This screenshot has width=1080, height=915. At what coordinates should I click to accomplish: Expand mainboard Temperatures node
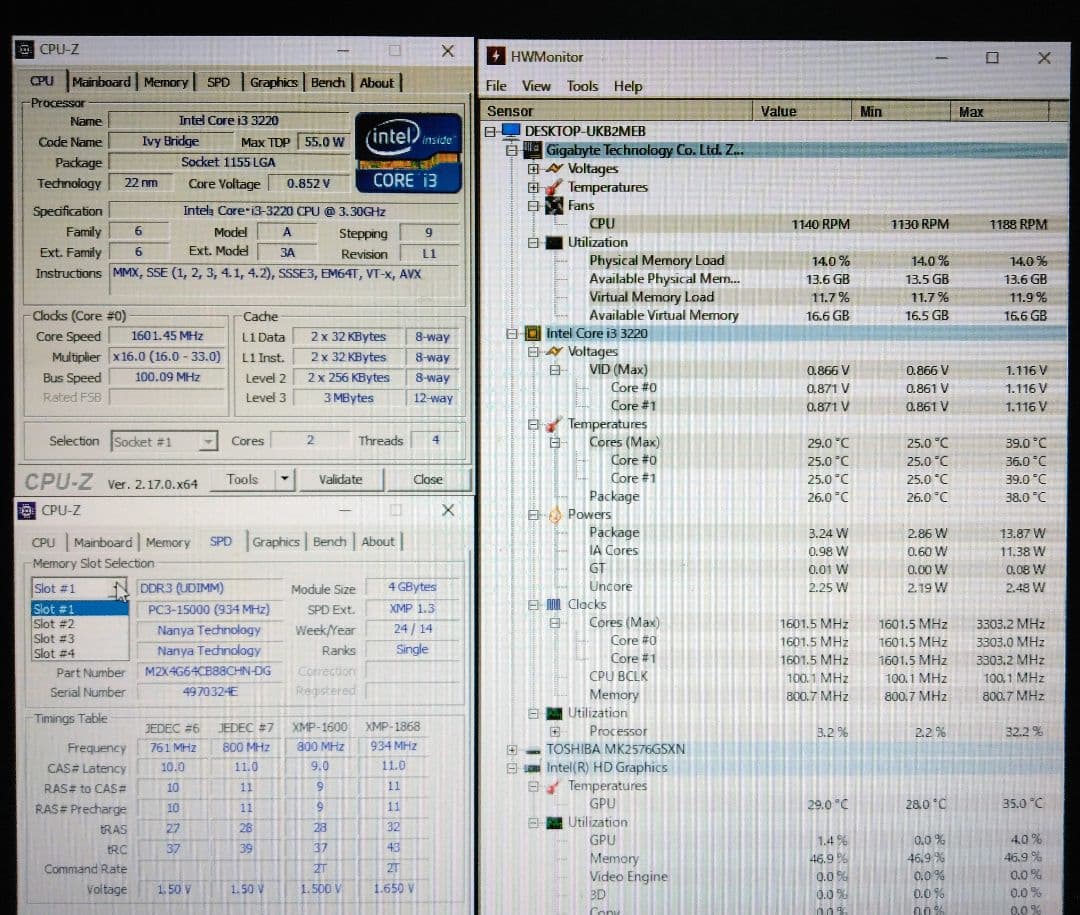533,187
